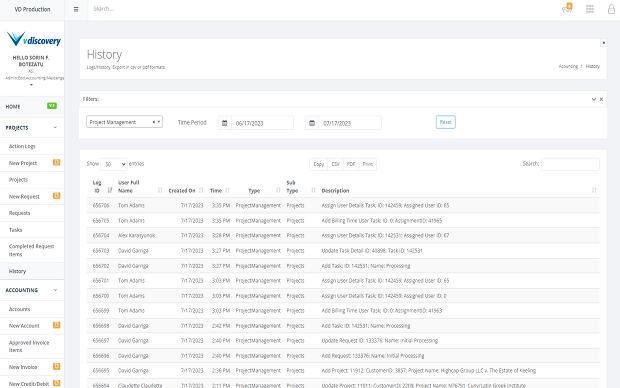The height and width of the screenshot is (388, 620).
Task: Click orange icon beside New Request
Action: 57,195
